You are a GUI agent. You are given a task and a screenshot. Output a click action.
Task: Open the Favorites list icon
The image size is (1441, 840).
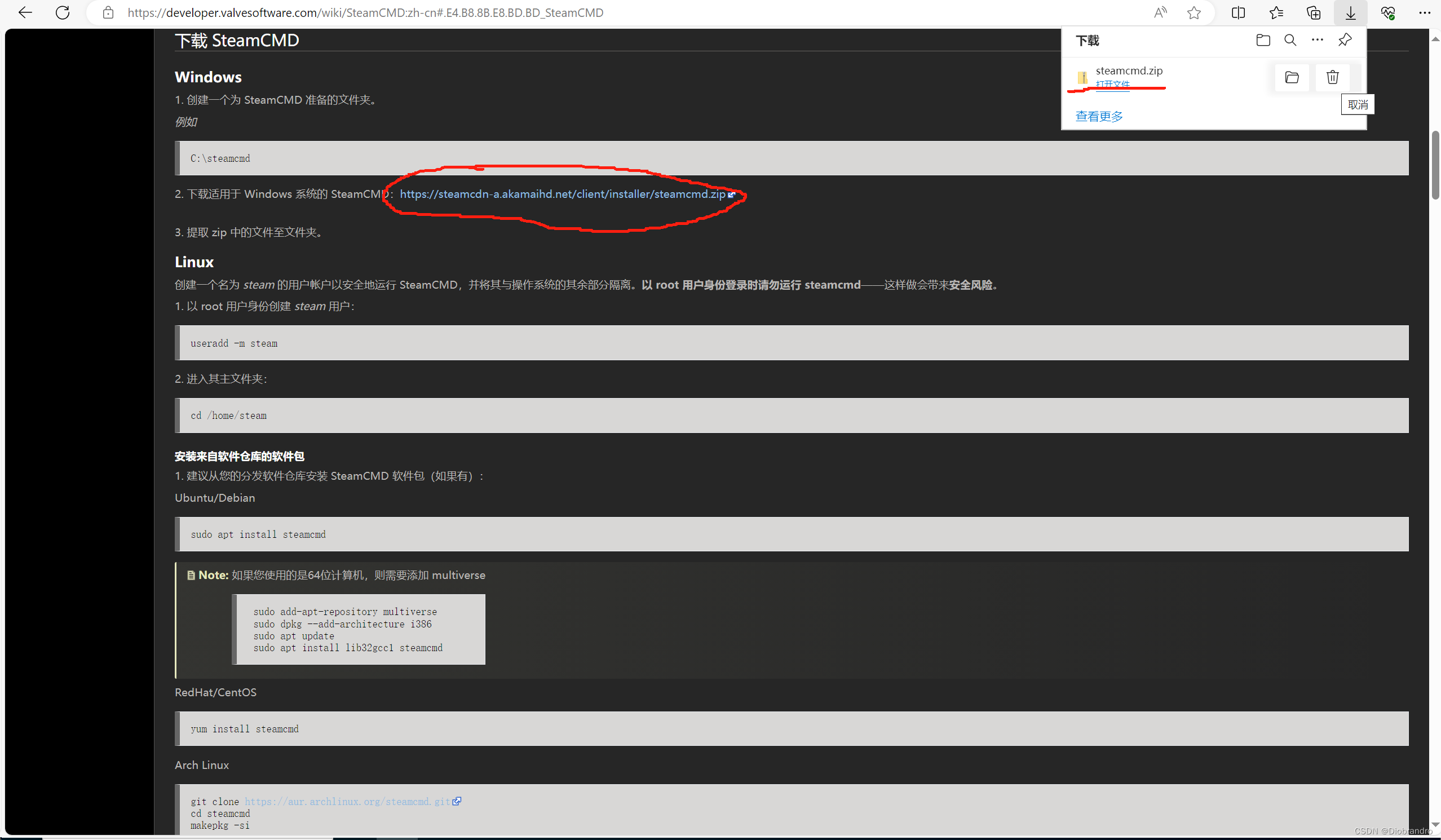point(1276,12)
